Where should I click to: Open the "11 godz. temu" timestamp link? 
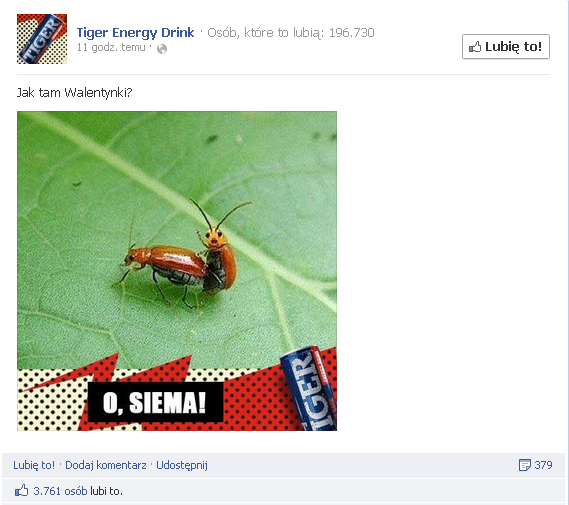111,48
